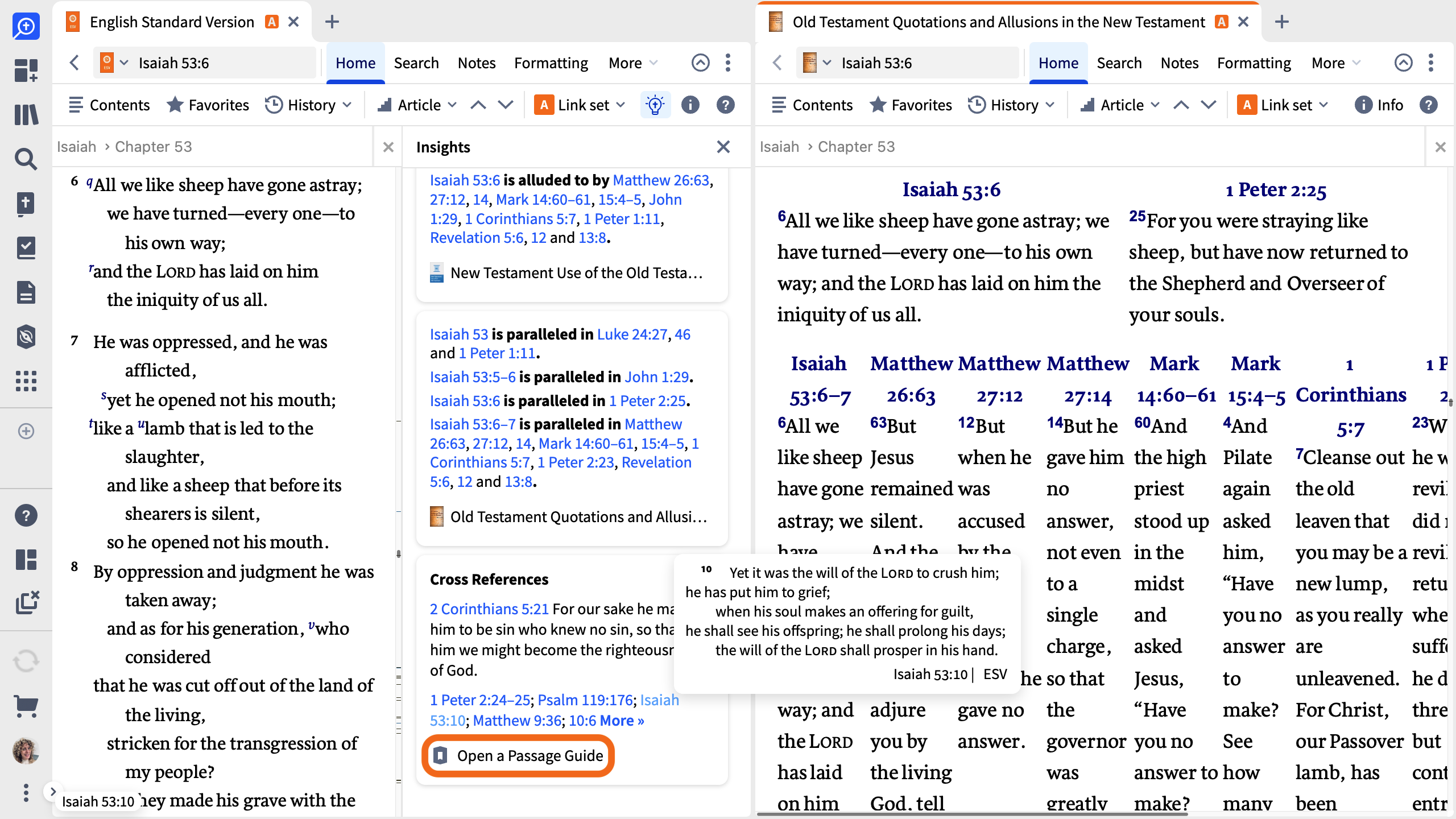
Task: Click the help icon in ESV toolbar
Action: pyautogui.click(x=725, y=105)
